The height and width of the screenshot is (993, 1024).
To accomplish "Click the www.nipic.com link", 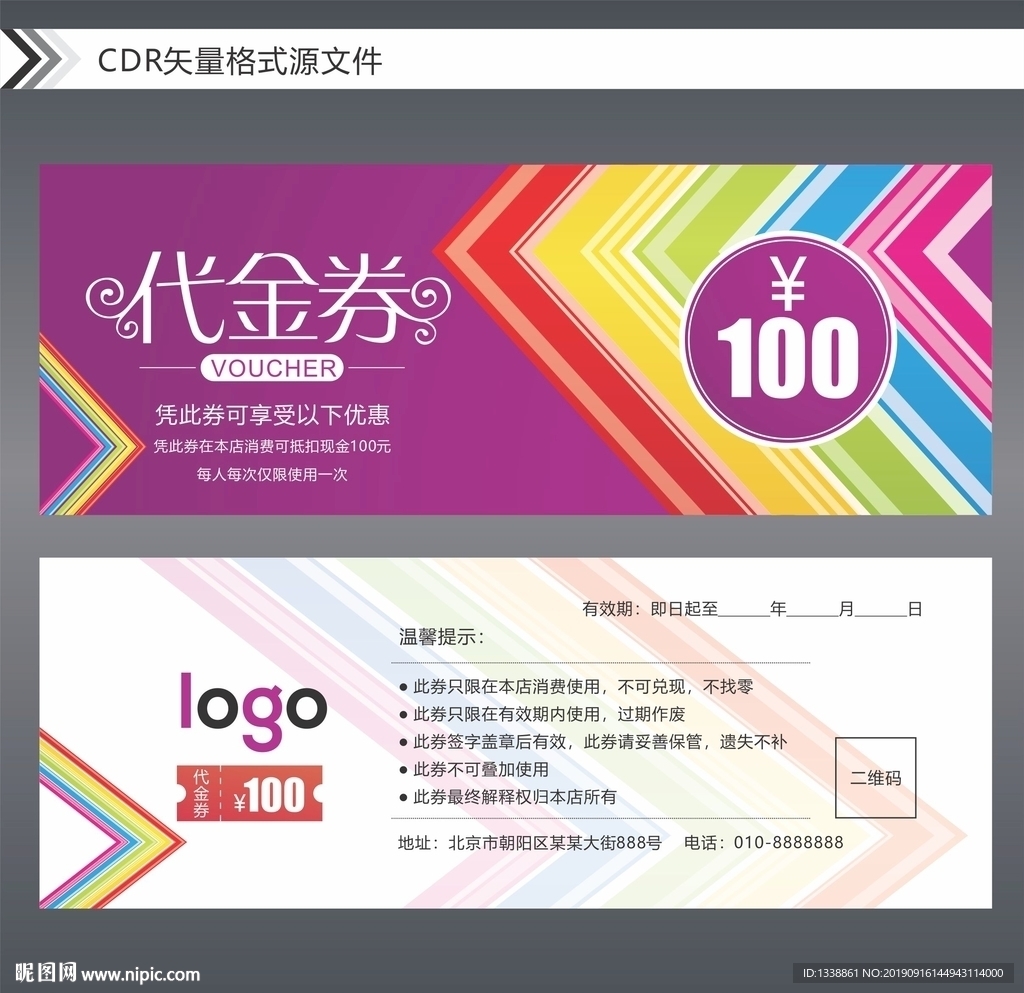I will point(141,975).
